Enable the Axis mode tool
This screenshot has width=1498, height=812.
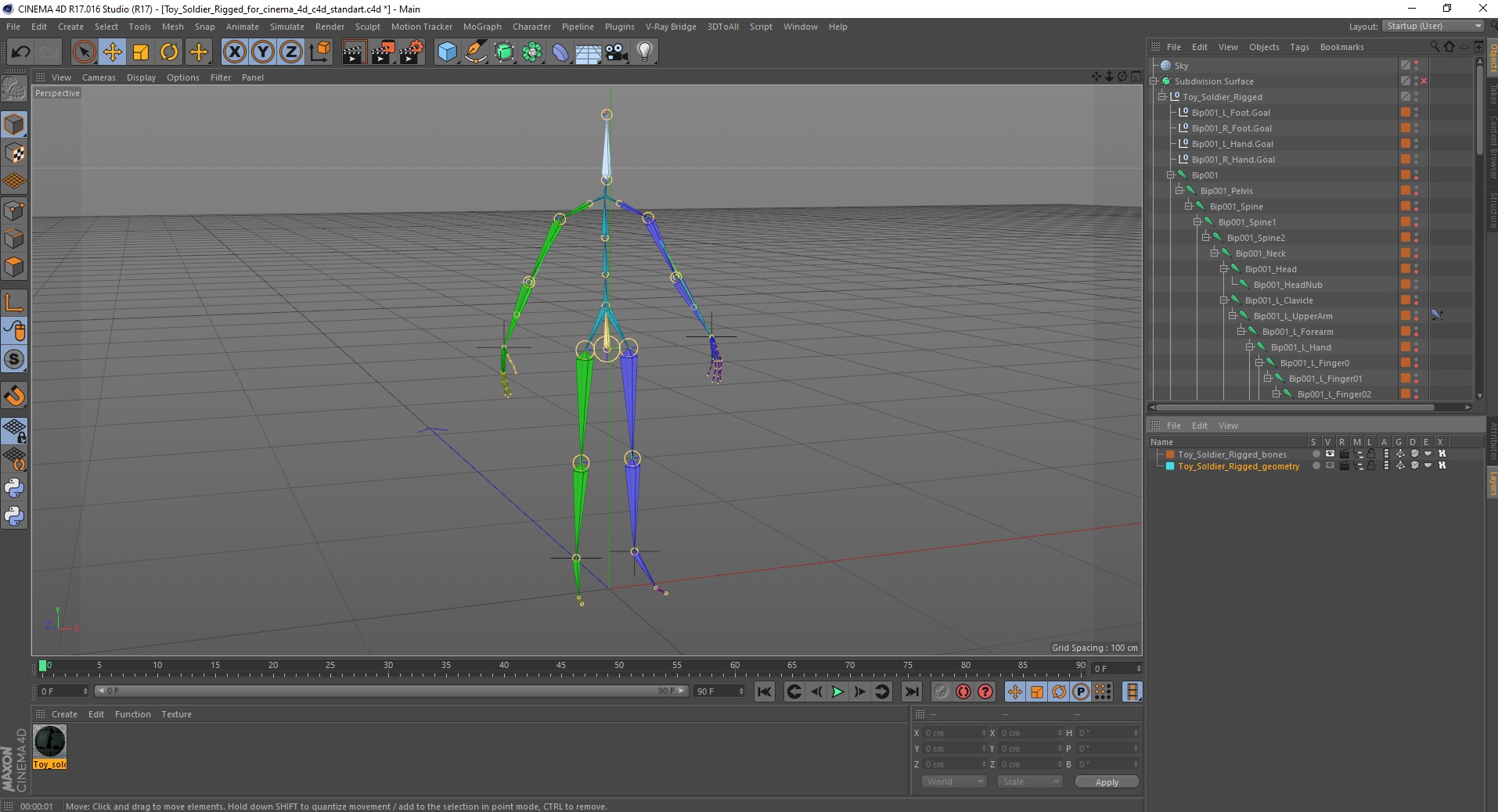[14, 303]
